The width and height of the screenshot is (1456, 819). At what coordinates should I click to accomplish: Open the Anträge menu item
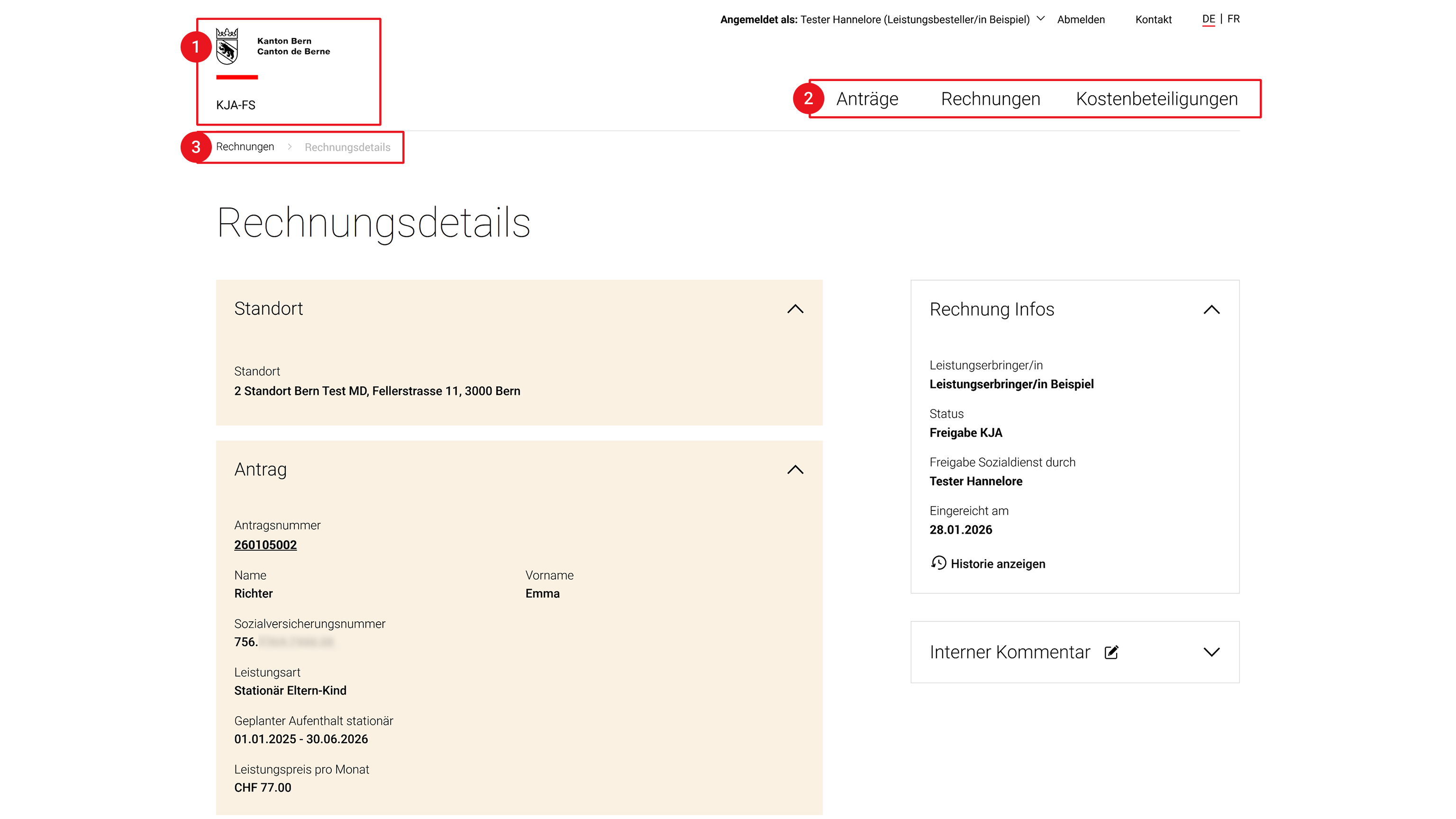pos(867,99)
